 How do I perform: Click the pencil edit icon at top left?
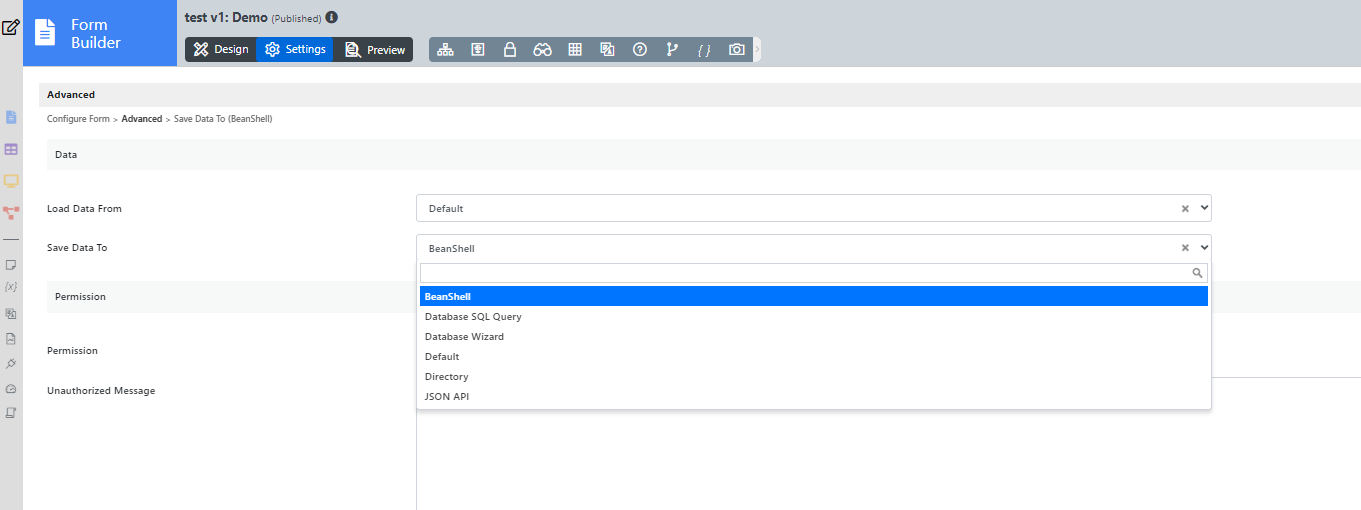(x=11, y=27)
